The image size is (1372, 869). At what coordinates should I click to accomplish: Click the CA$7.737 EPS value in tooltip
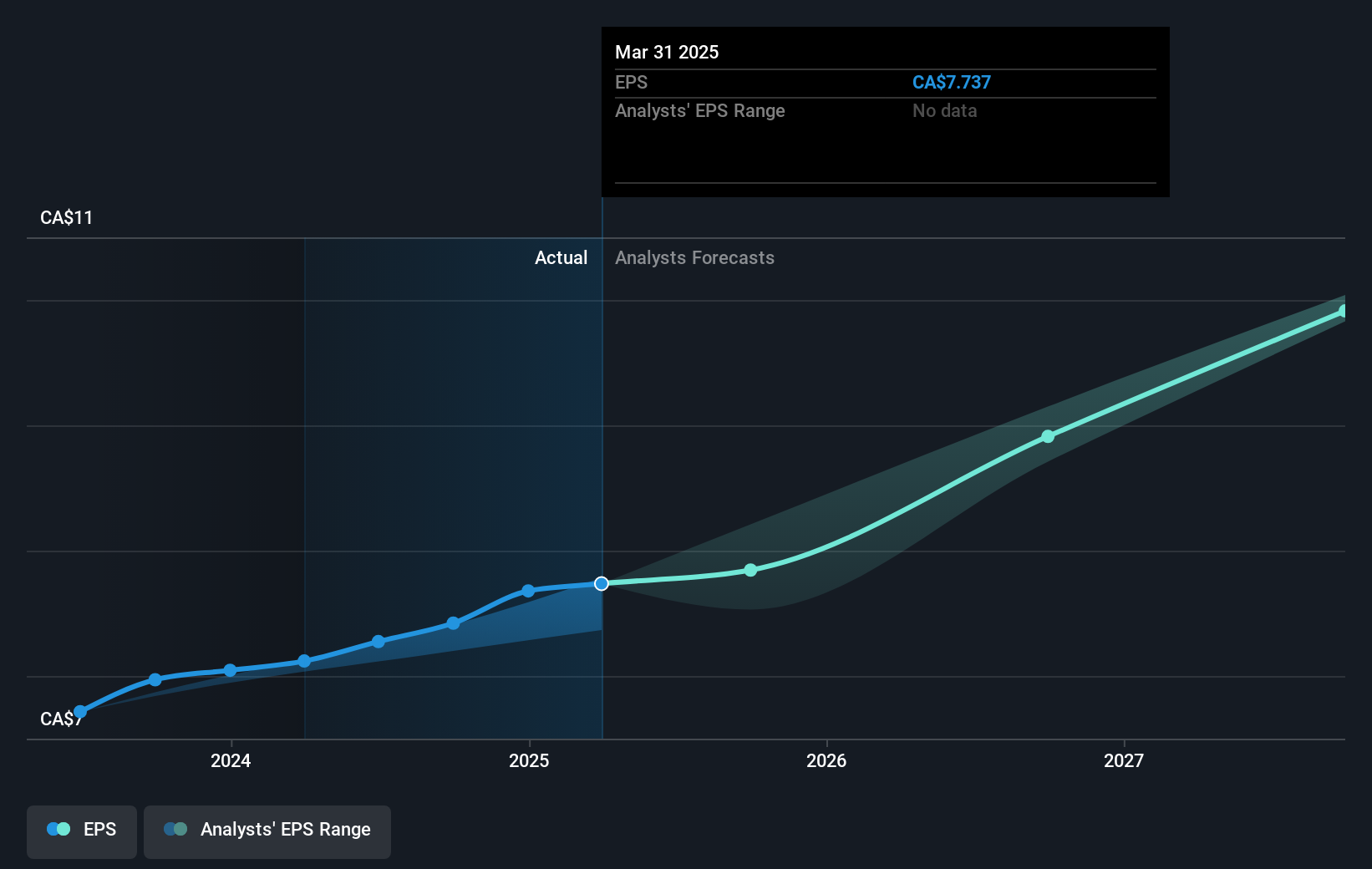[952, 82]
